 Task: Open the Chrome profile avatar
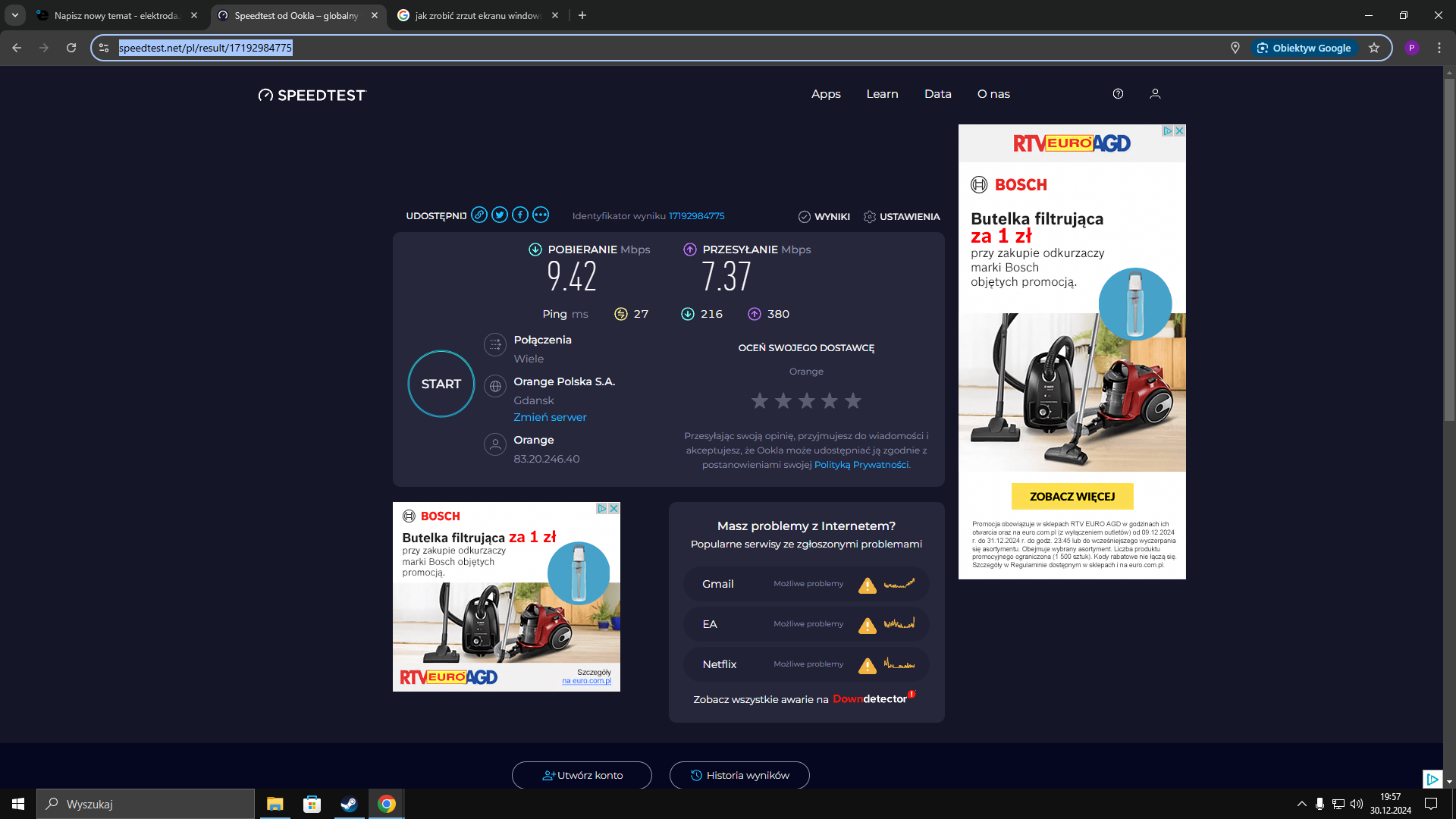[1411, 48]
